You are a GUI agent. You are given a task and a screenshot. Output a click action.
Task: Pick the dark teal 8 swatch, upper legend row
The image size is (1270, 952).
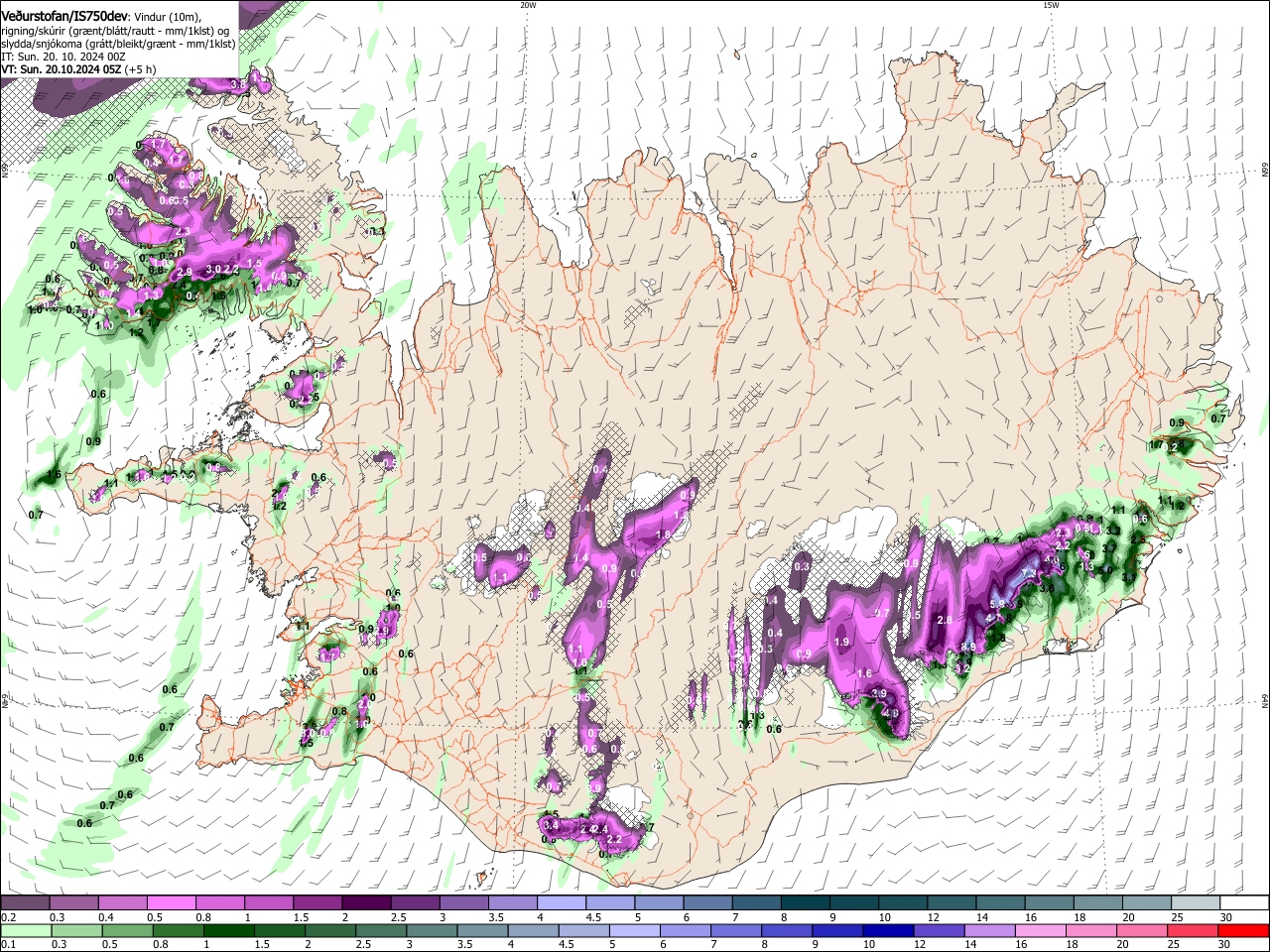pos(806,902)
